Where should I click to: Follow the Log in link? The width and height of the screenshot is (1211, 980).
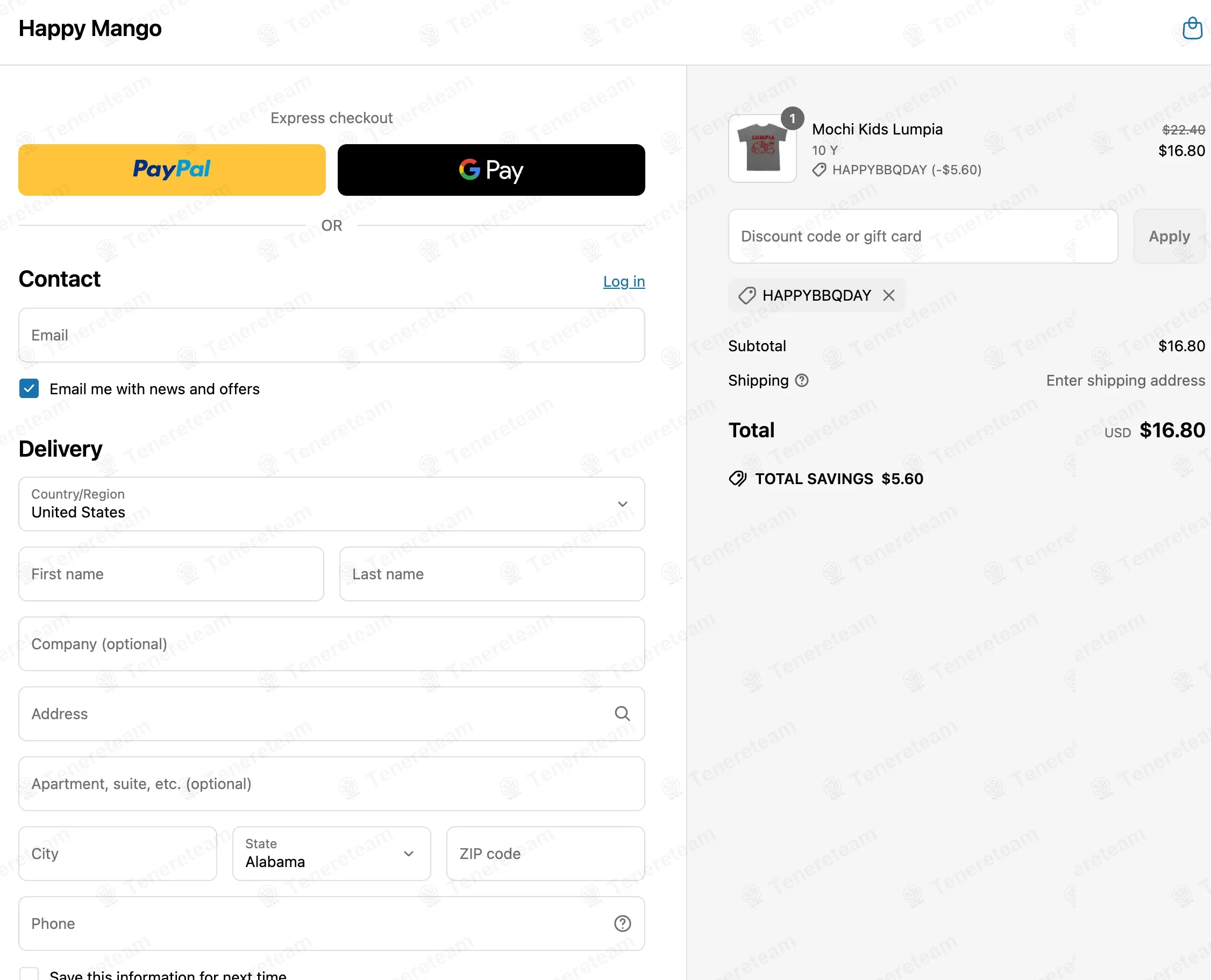[x=624, y=281]
